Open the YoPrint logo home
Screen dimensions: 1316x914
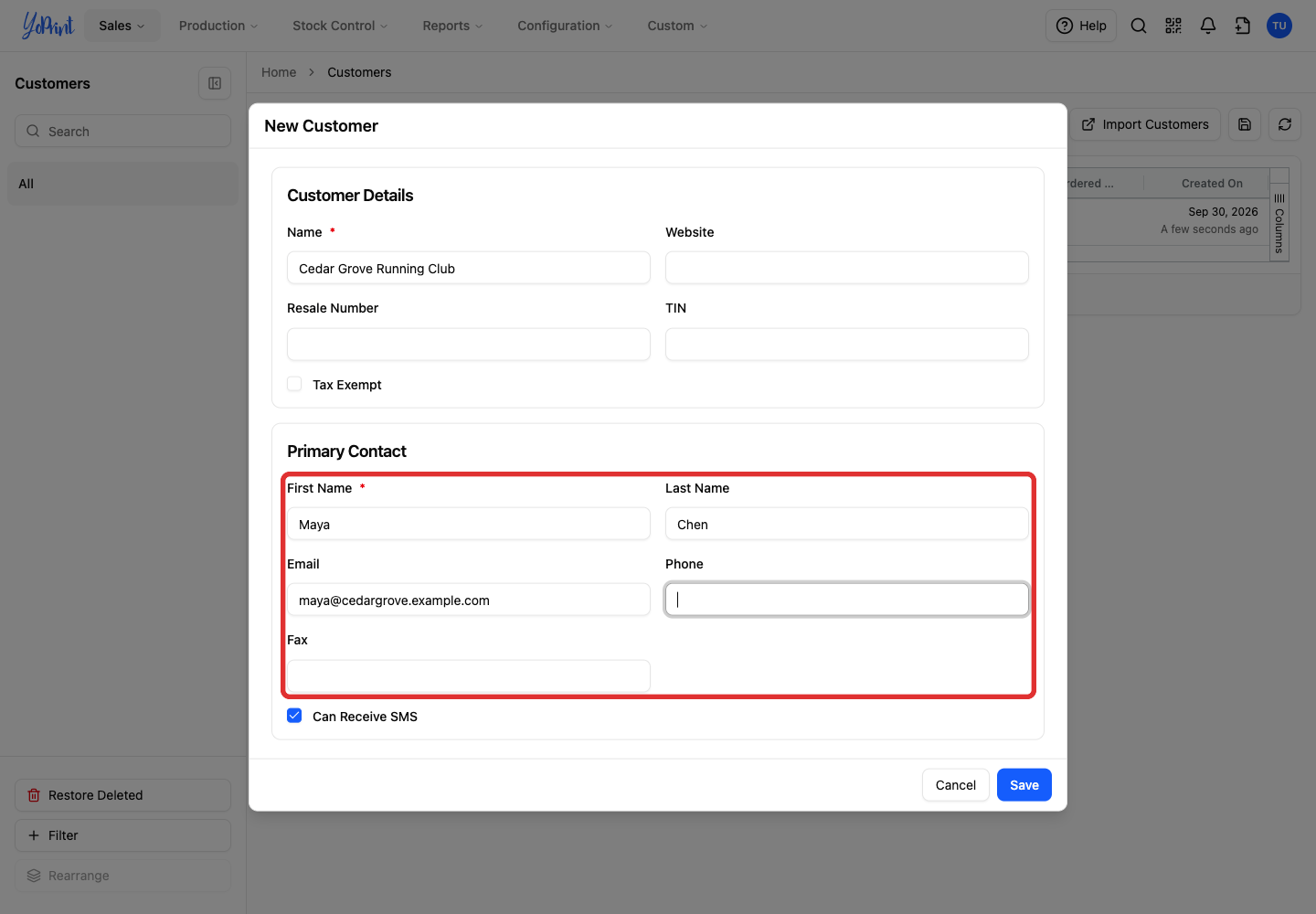(x=48, y=26)
